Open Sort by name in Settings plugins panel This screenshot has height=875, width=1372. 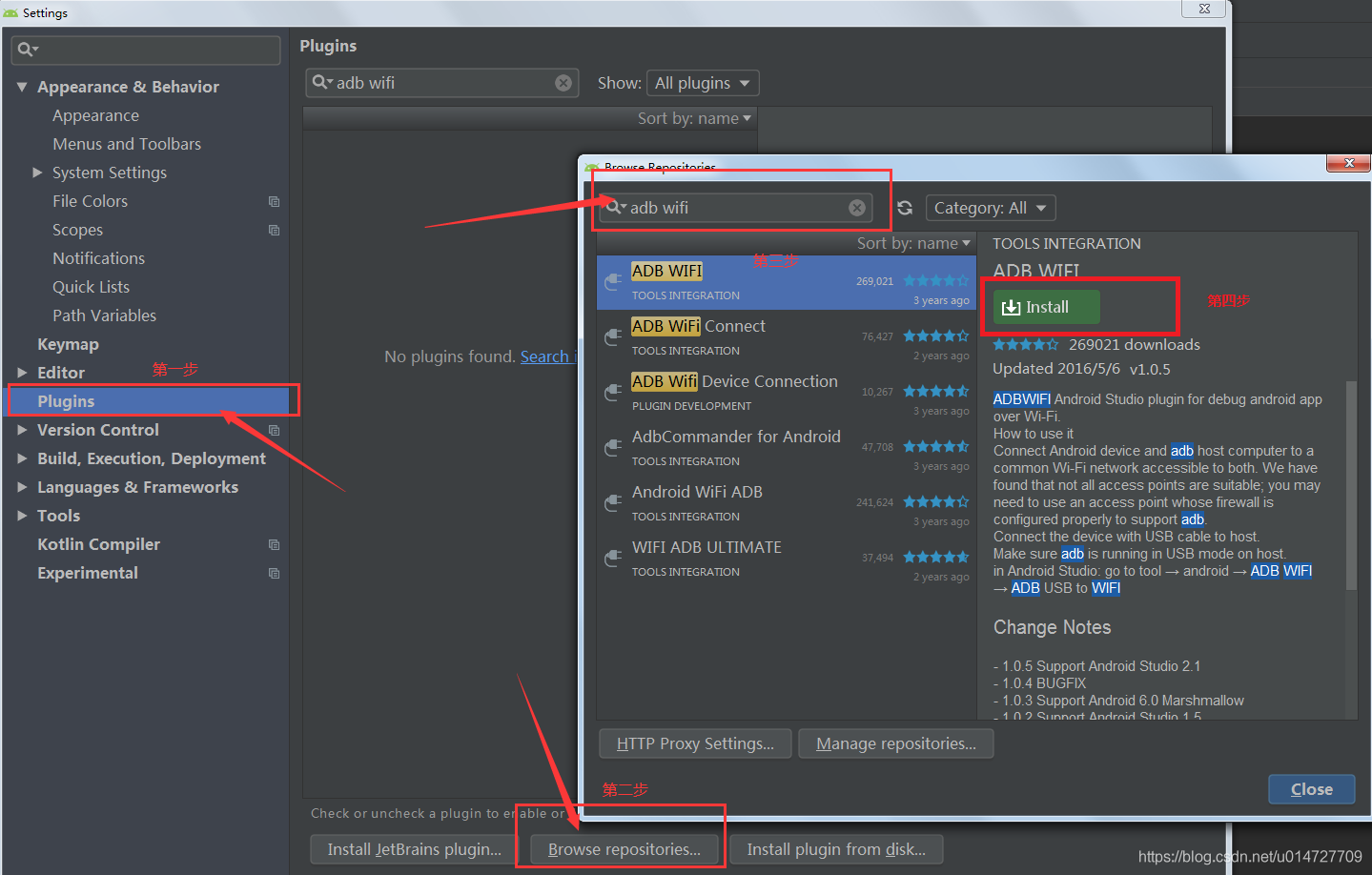pos(694,118)
